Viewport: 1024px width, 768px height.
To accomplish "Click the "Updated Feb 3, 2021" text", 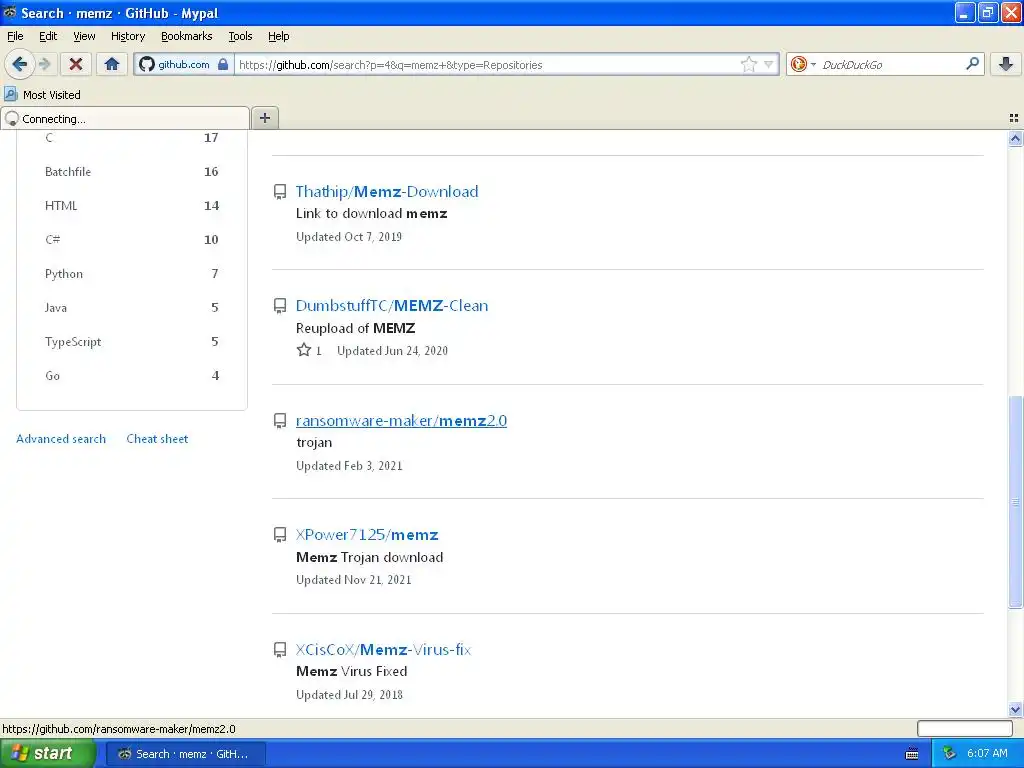I will click(x=349, y=466).
